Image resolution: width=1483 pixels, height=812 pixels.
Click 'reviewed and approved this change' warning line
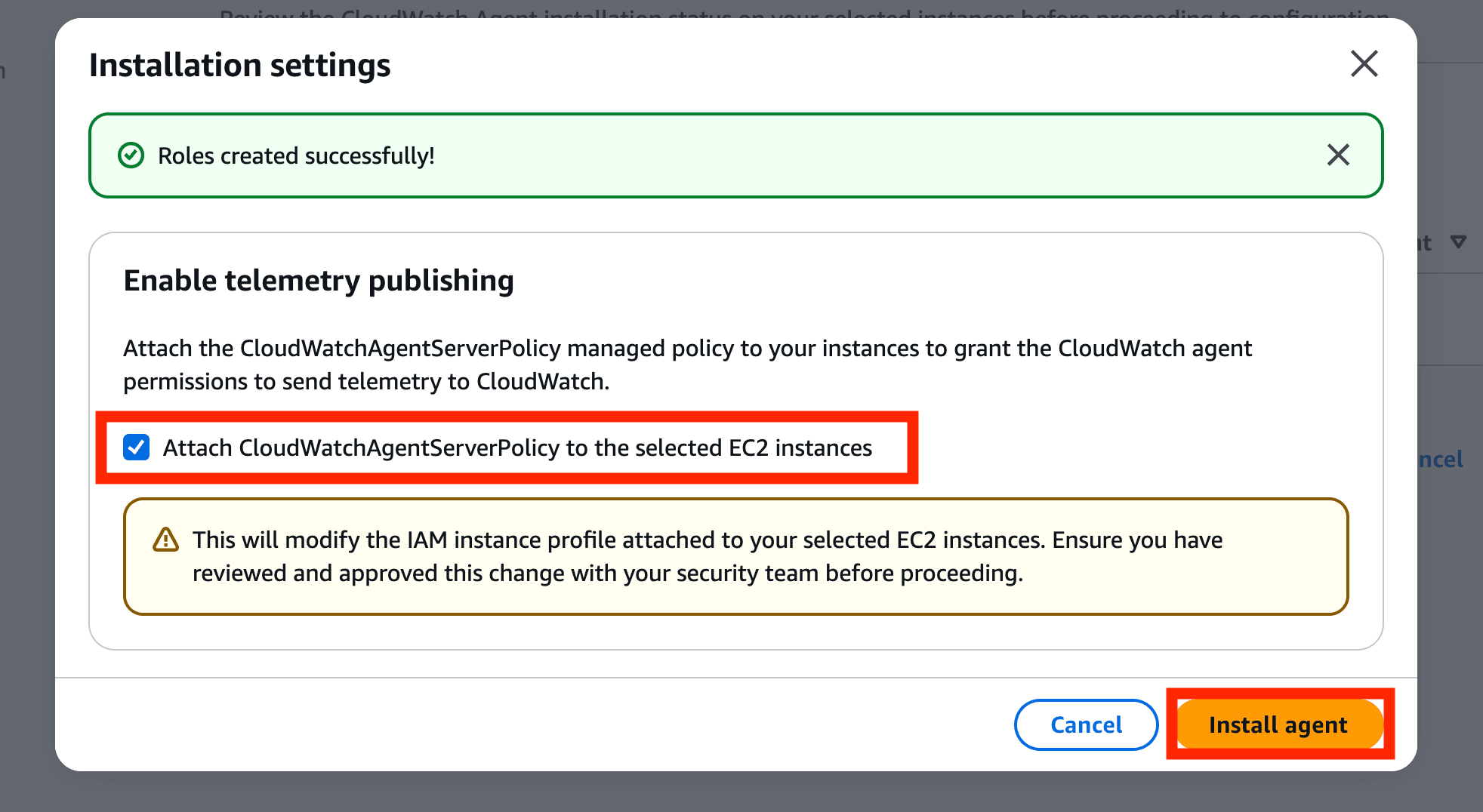[x=608, y=574]
